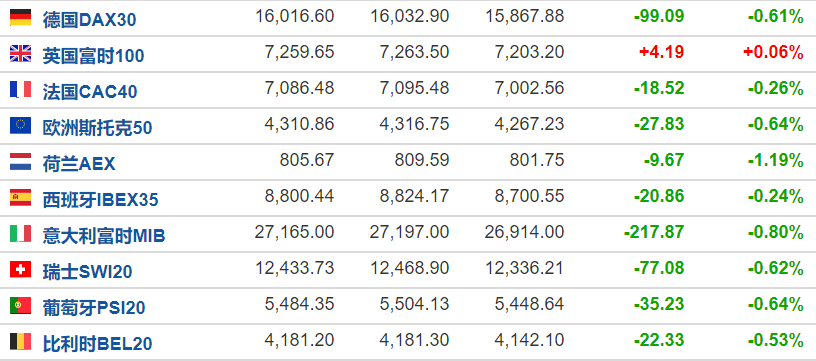Click the UK flag icon
The width and height of the screenshot is (816, 361).
click(x=20, y=54)
